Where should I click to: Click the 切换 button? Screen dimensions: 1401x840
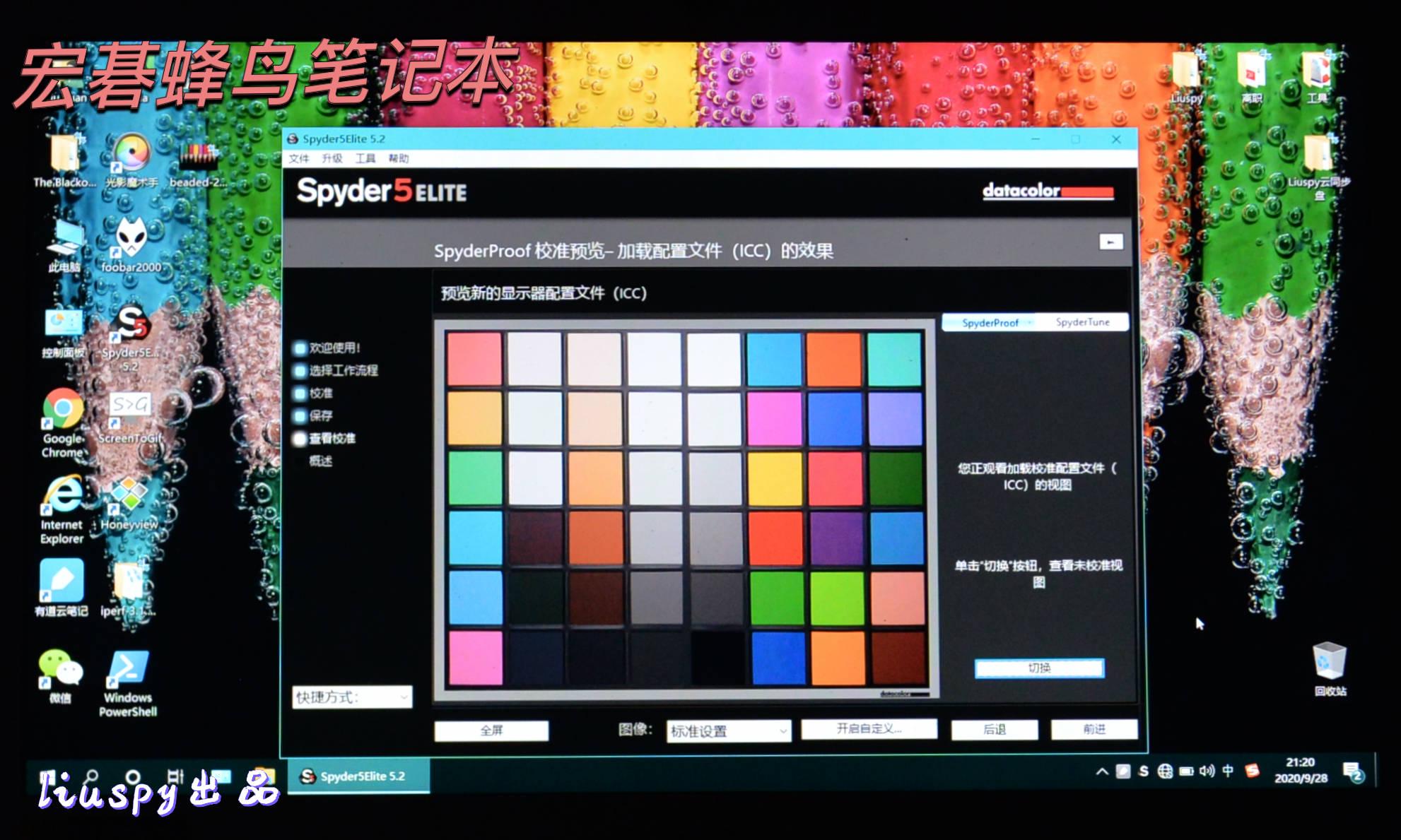pyautogui.click(x=1038, y=668)
